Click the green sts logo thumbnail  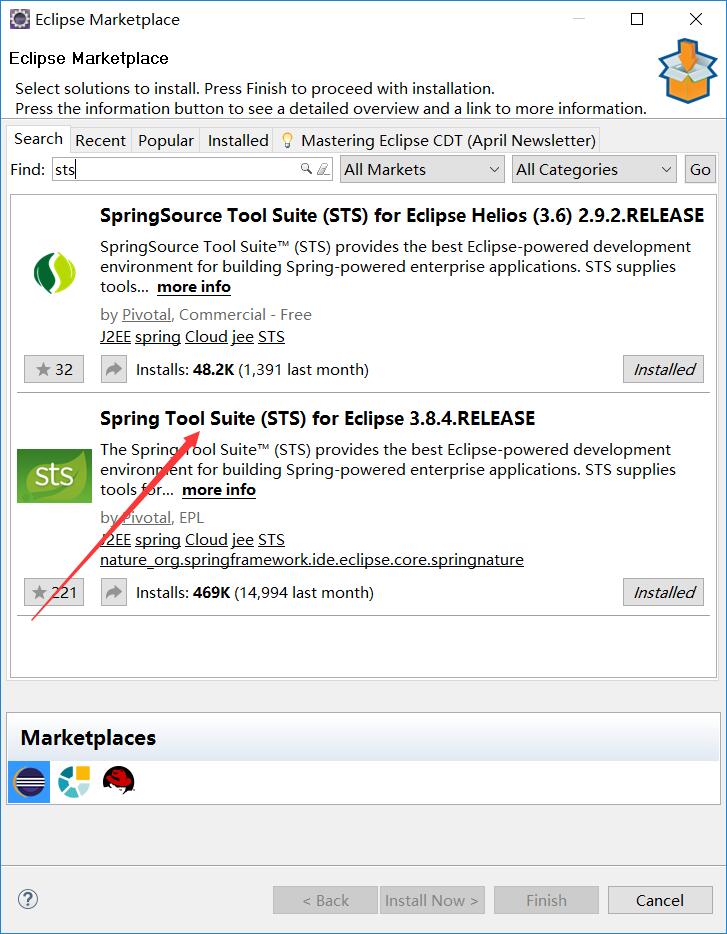click(54, 476)
